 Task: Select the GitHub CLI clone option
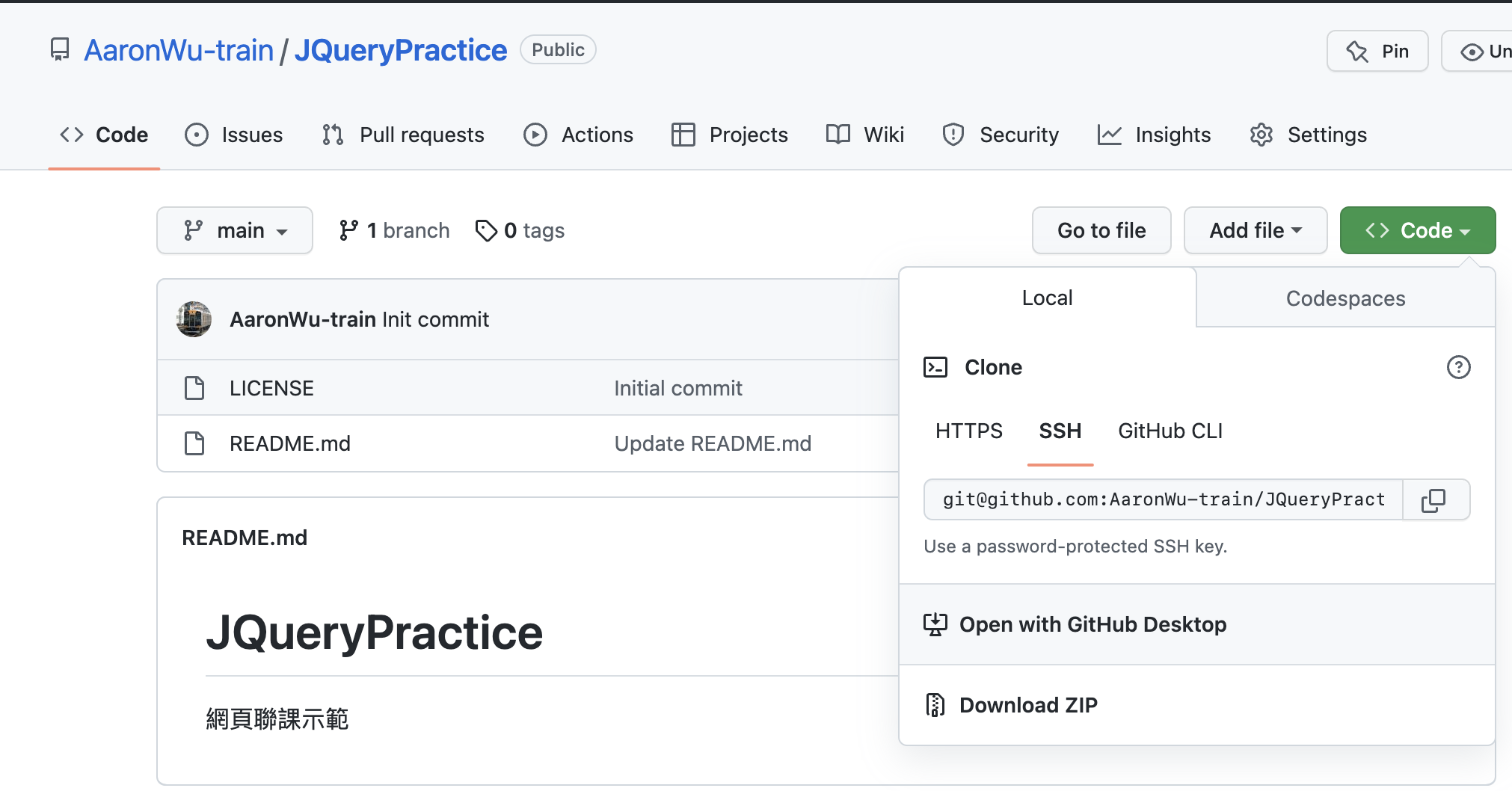[x=1170, y=431]
